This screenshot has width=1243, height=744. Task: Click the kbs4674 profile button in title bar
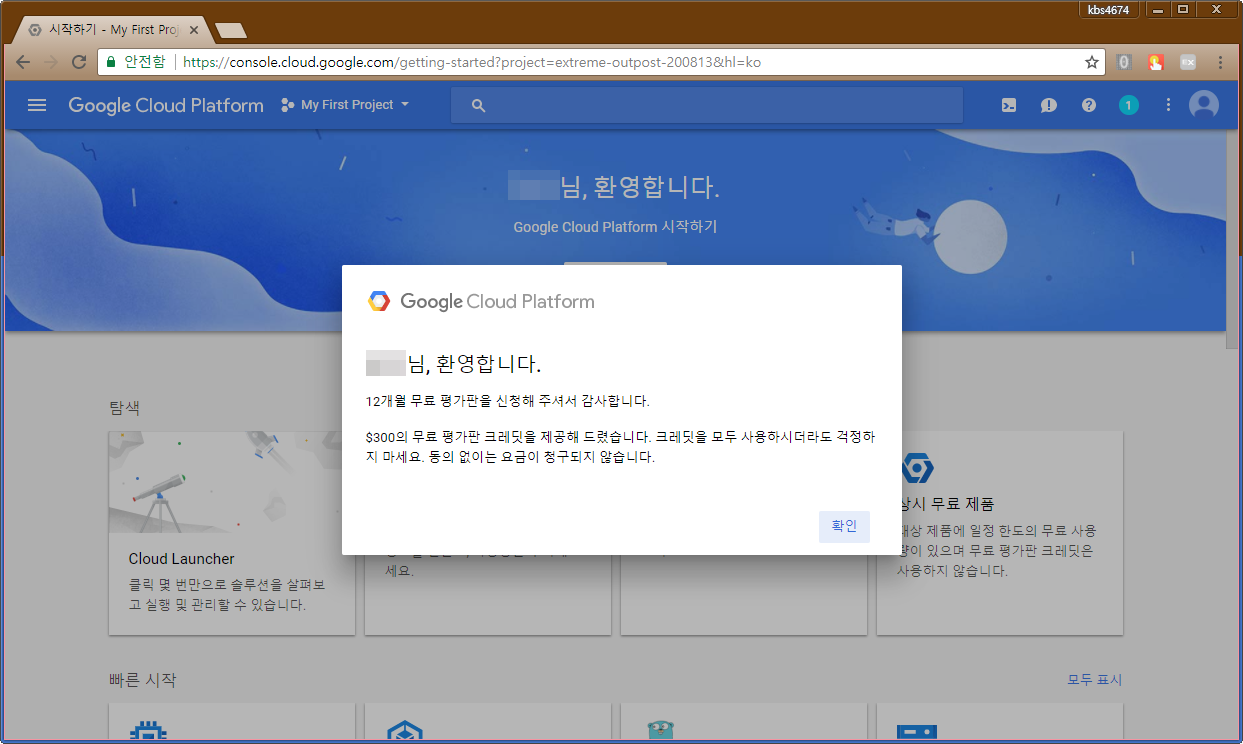1109,10
